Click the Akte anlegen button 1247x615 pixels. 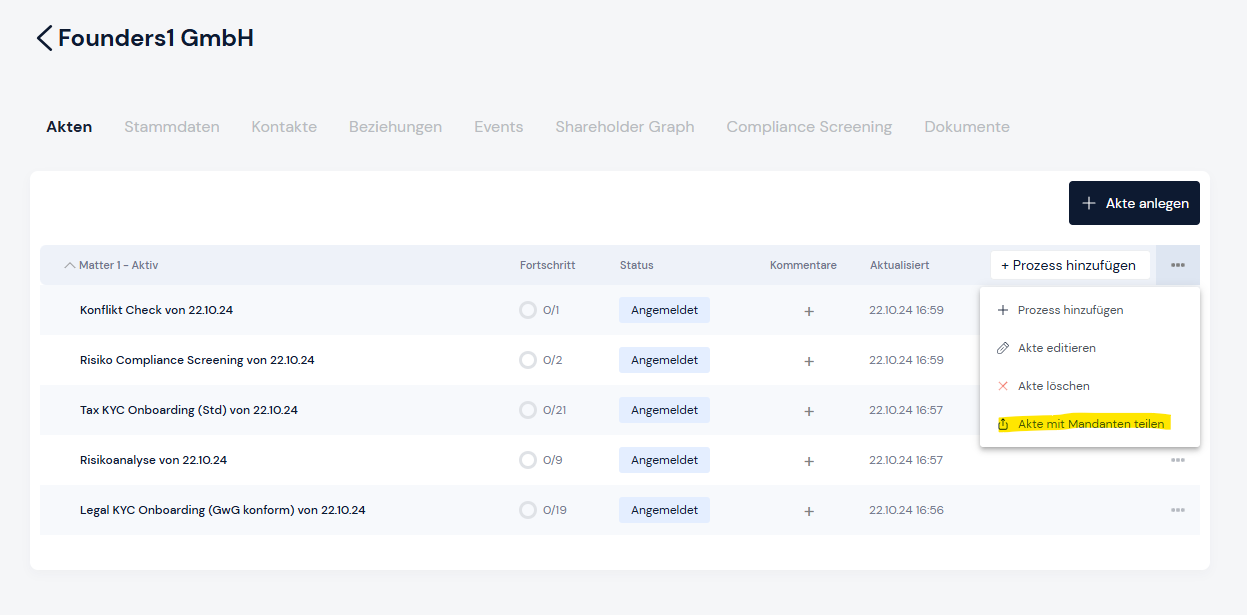coord(1134,203)
